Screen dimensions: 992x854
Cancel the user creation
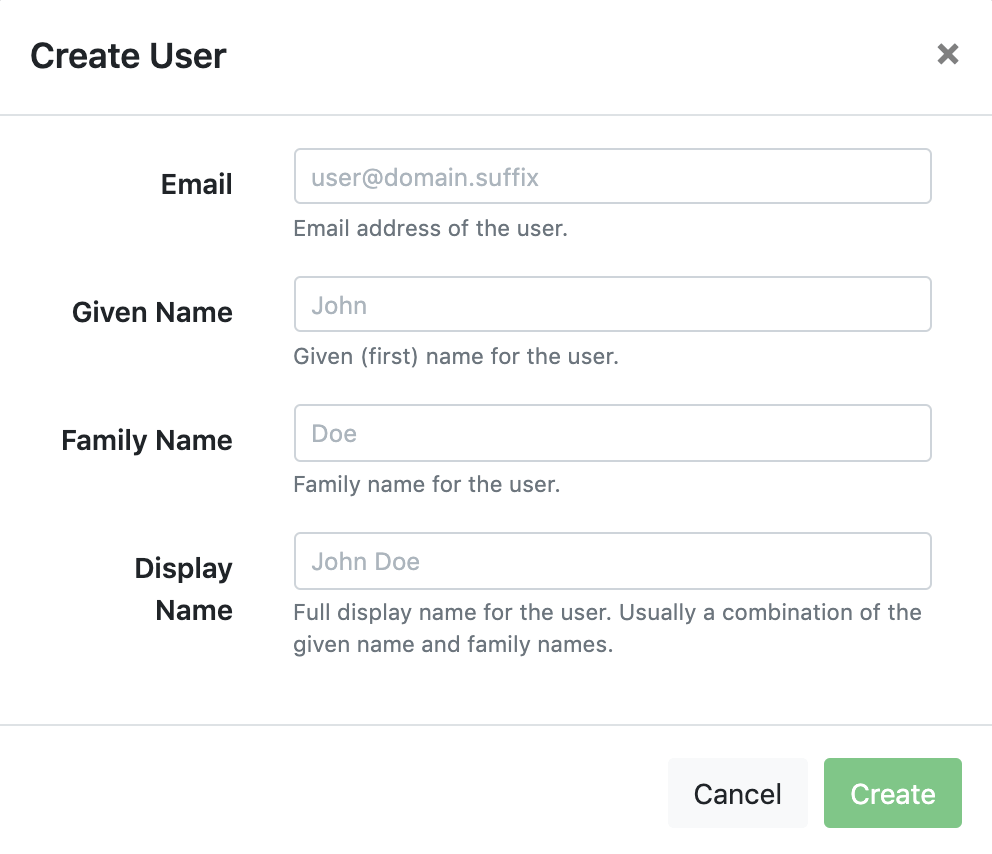pyautogui.click(x=738, y=793)
